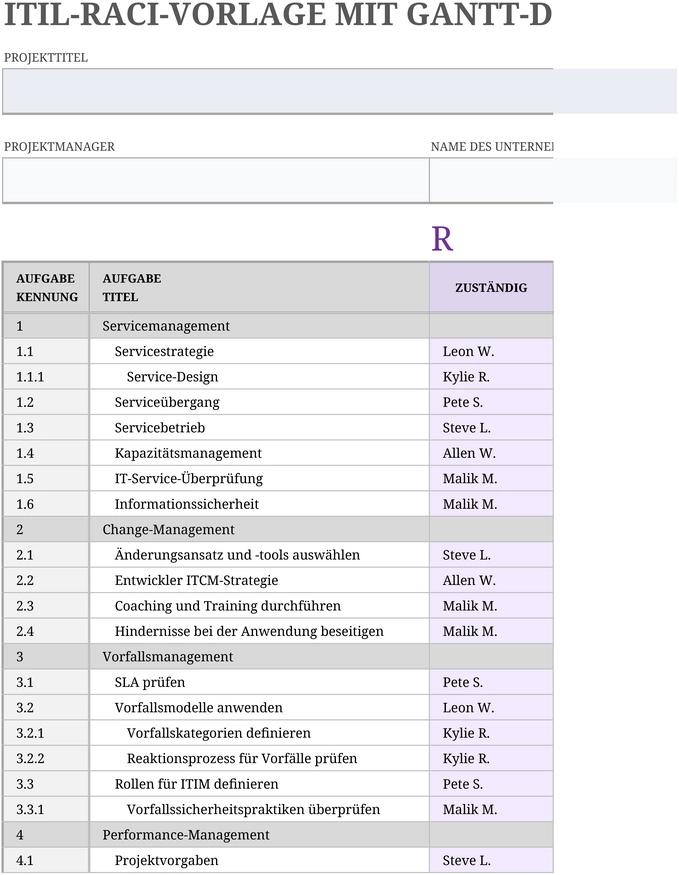Select 'Allen W.' in ITCM-Strategie row
679x875 pixels.
[491, 580]
